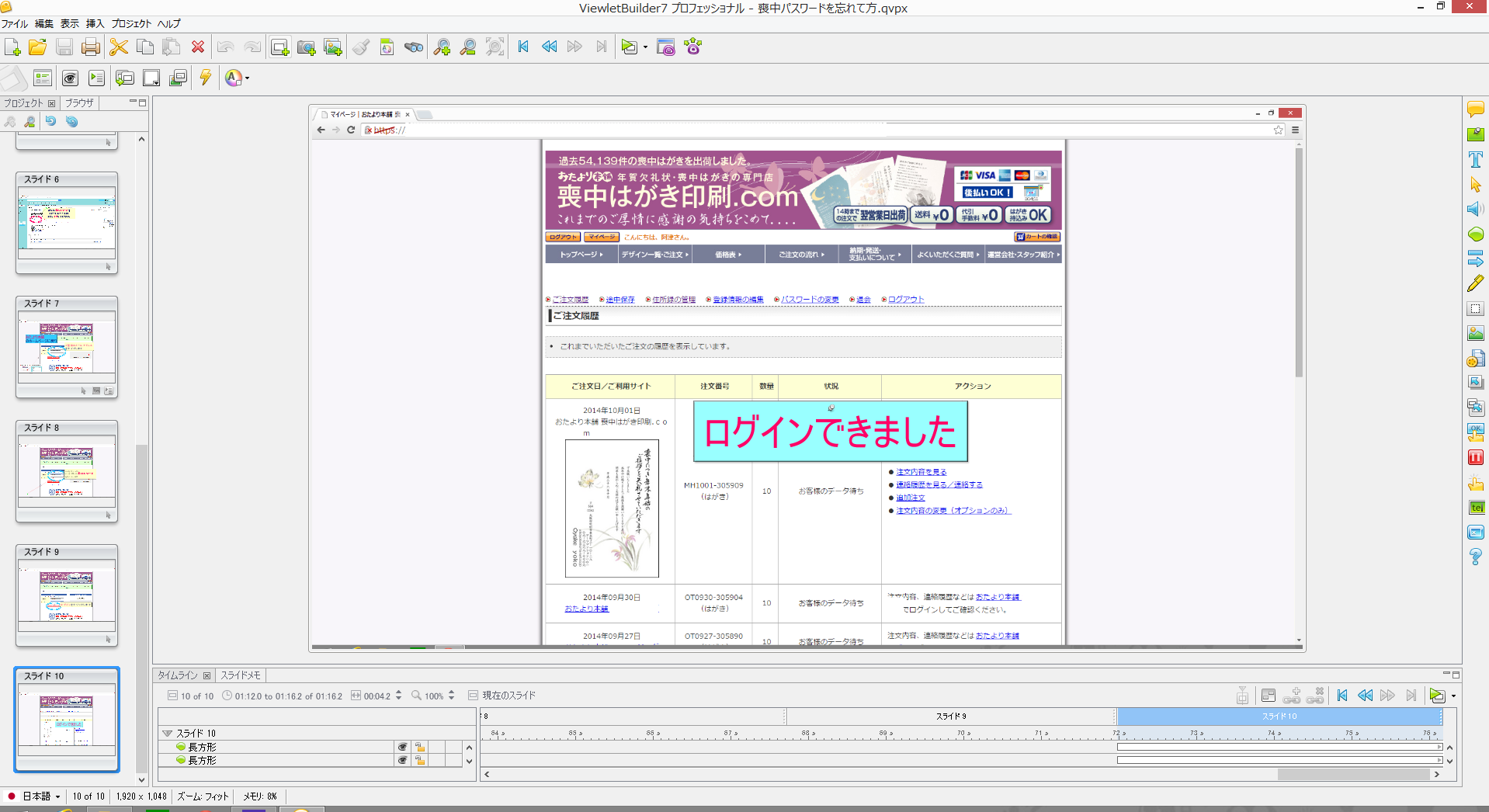The height and width of the screenshot is (812, 1489).
Task: Insert an image slide with the picture-plus icon
Action: pyautogui.click(x=333, y=47)
